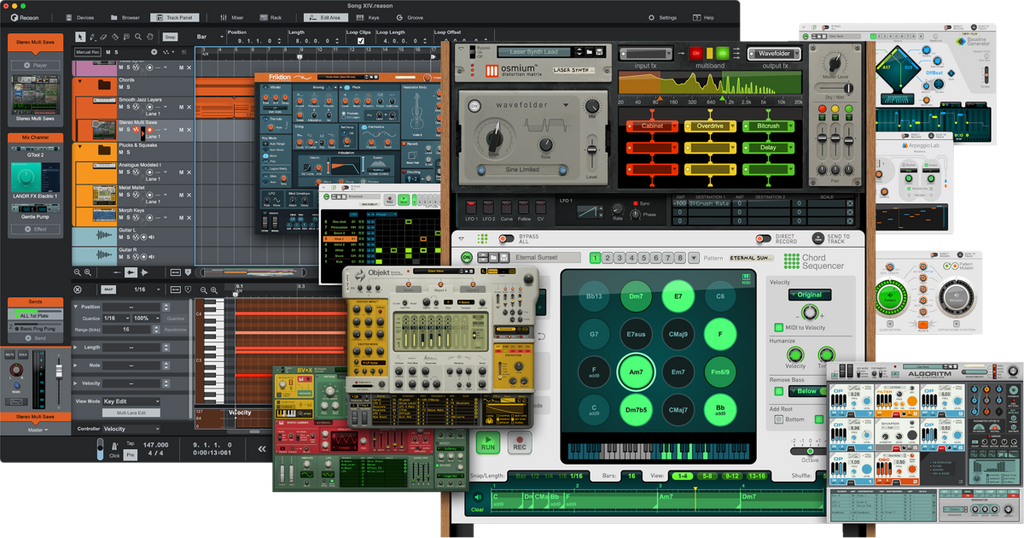
Task: Click the Manual Rec button
Action: click(x=88, y=52)
